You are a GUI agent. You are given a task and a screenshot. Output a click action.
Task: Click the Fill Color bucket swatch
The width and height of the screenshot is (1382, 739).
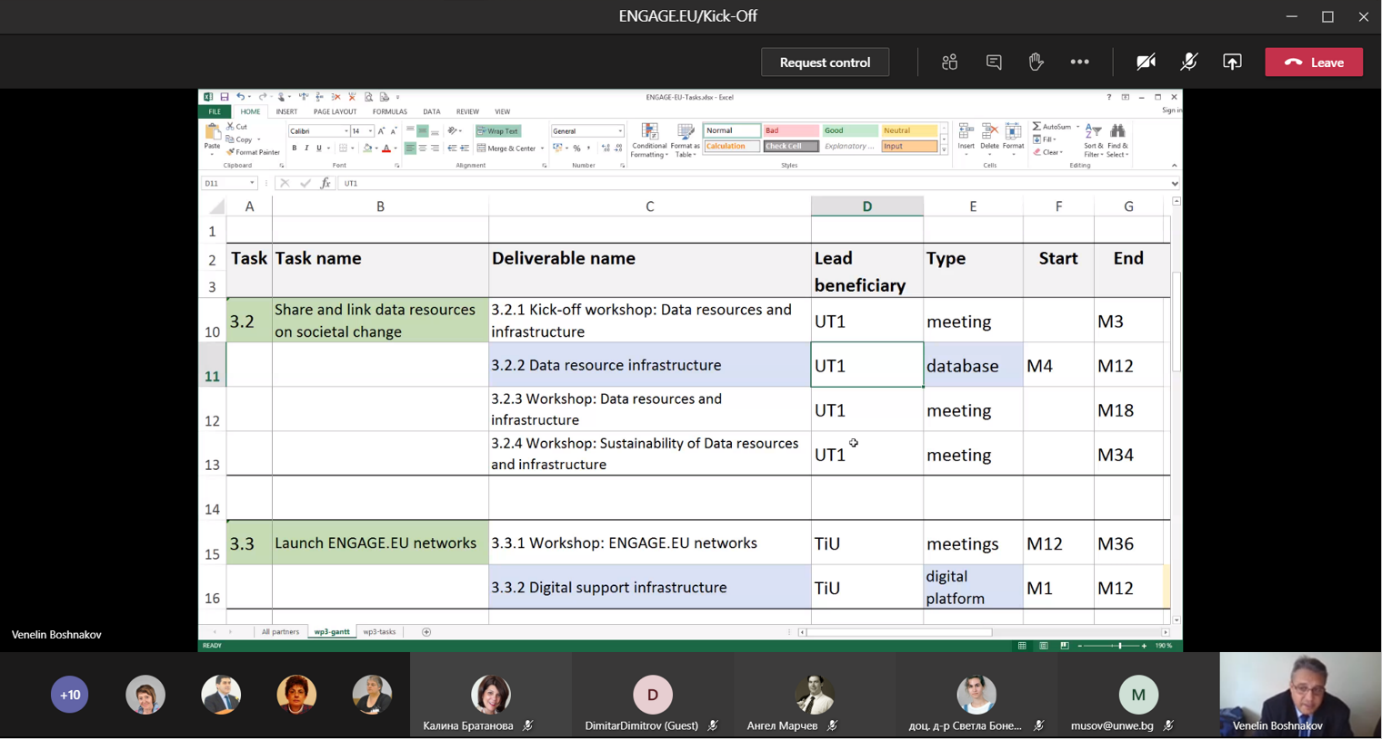367,148
